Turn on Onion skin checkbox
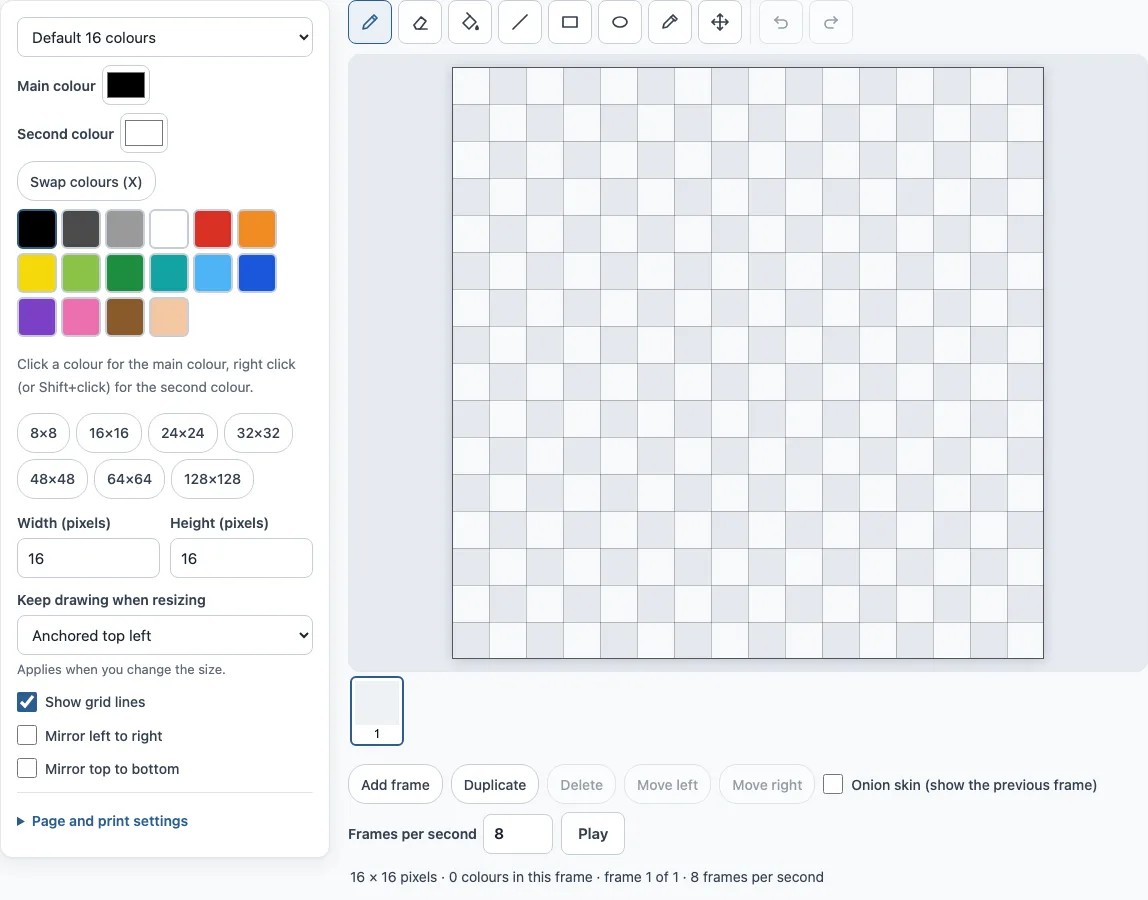The height and width of the screenshot is (900, 1148). (x=833, y=784)
